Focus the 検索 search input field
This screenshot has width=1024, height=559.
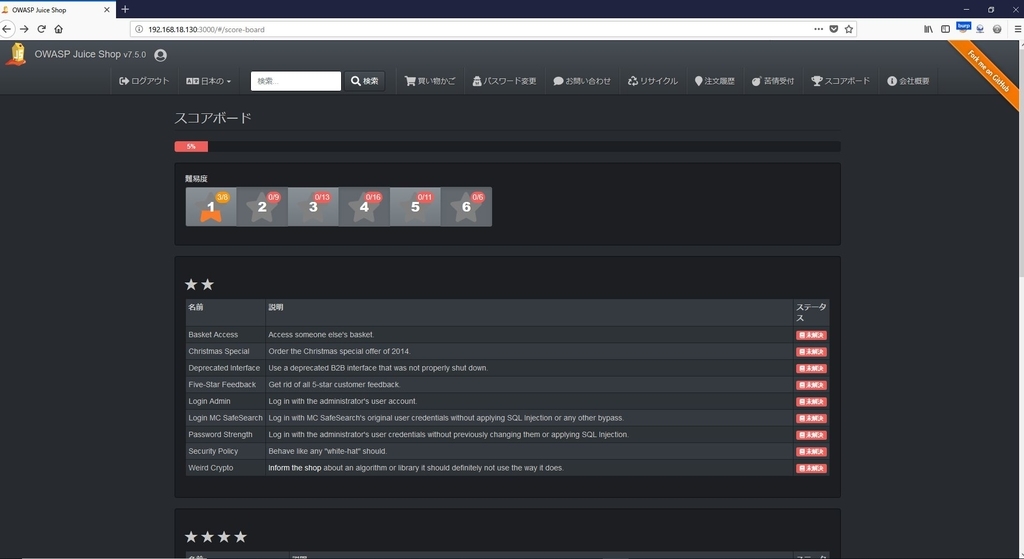tap(296, 81)
